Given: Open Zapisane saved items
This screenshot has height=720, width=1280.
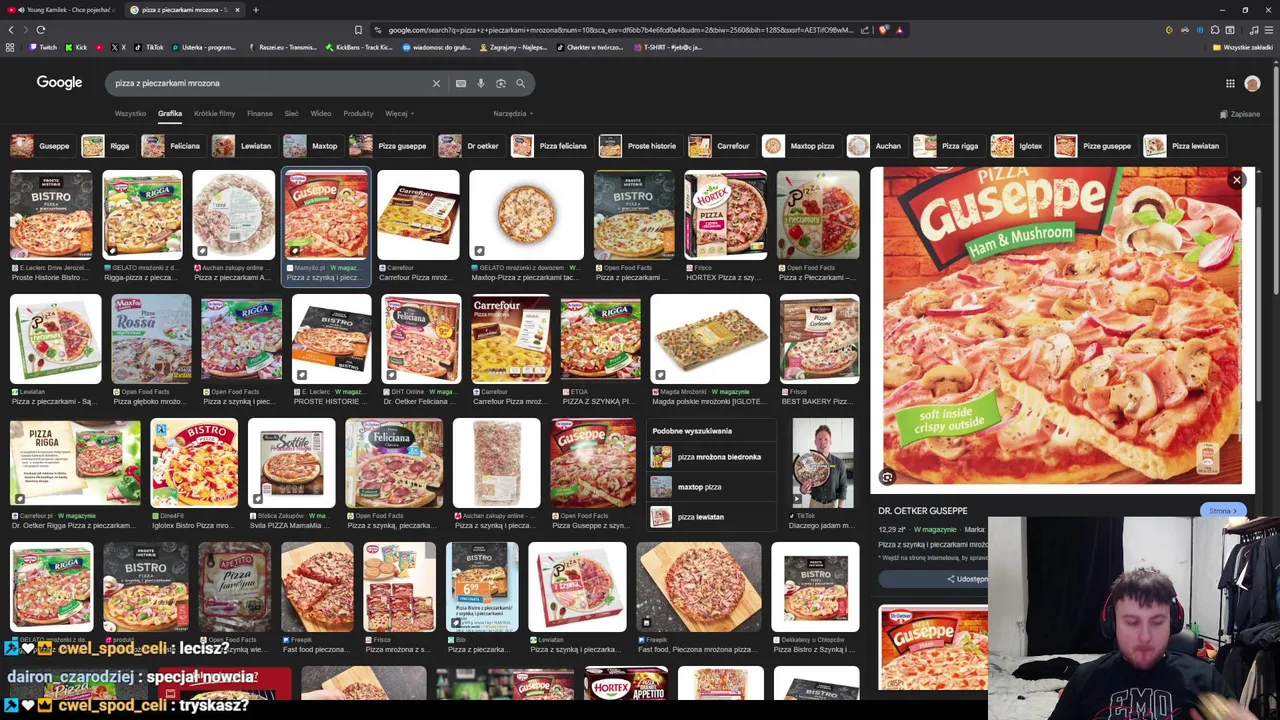Looking at the screenshot, I should point(1240,114).
